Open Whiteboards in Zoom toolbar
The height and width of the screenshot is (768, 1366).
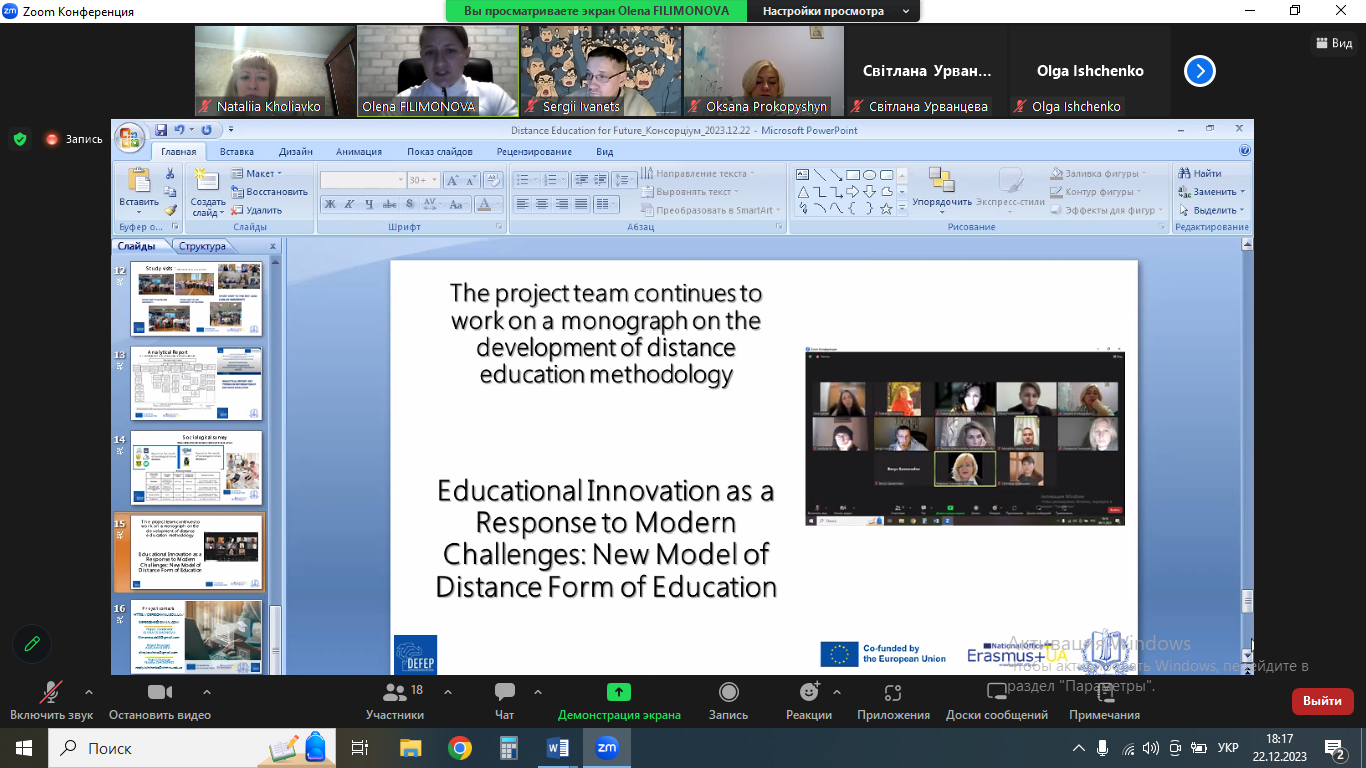click(996, 692)
